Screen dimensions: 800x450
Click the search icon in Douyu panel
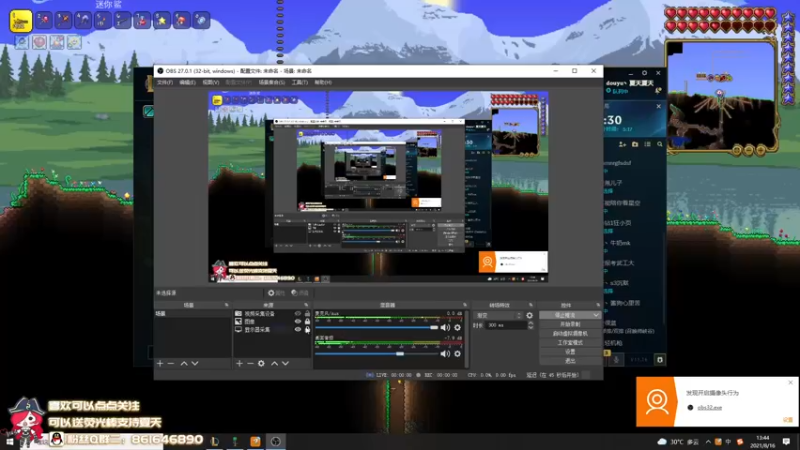point(660,144)
